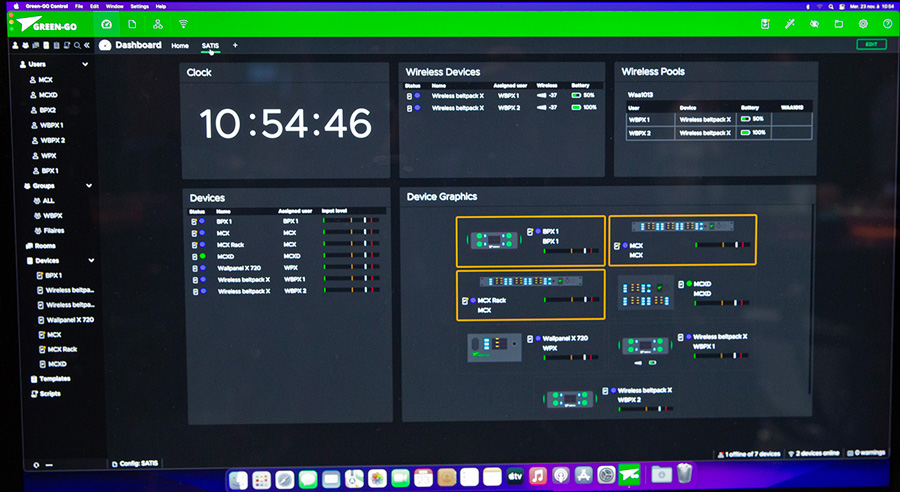The height and width of the screenshot is (492, 900).
Task: Select user WBPX 1 in the sidebar
Action: 48,125
